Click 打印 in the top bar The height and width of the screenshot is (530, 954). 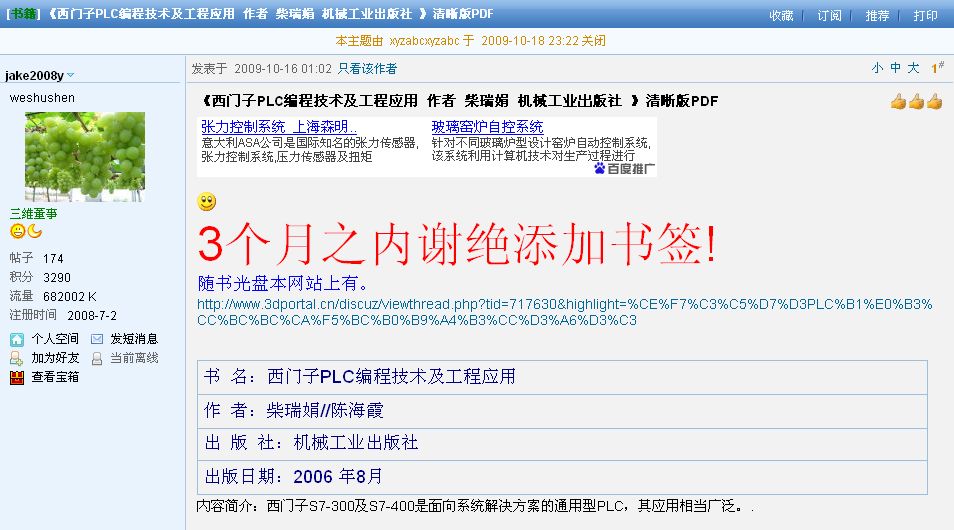point(925,15)
